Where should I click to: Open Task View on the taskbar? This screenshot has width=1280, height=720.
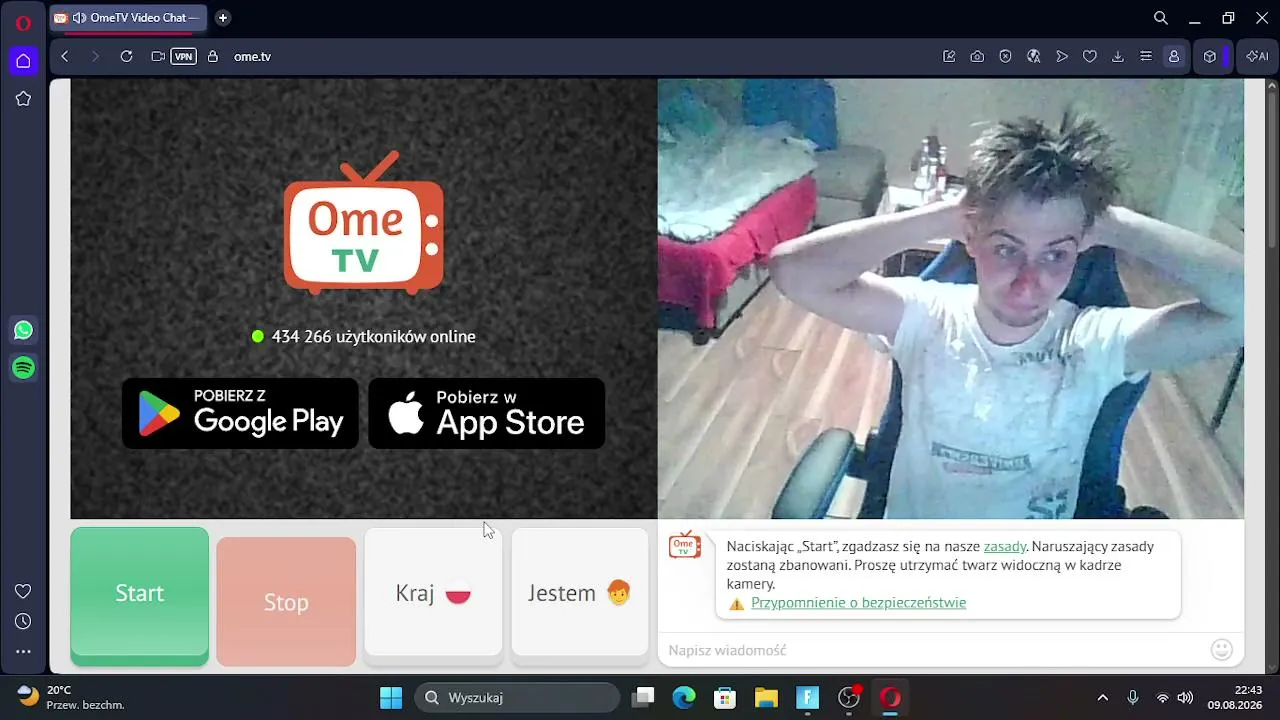(x=643, y=697)
